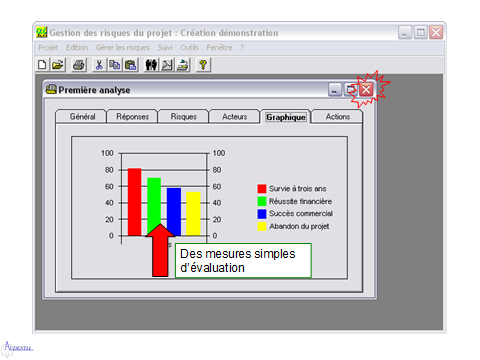Viewport: 480px width, 360px height.
Task: Open a project with the folder icon
Action: pyautogui.click(x=58, y=65)
